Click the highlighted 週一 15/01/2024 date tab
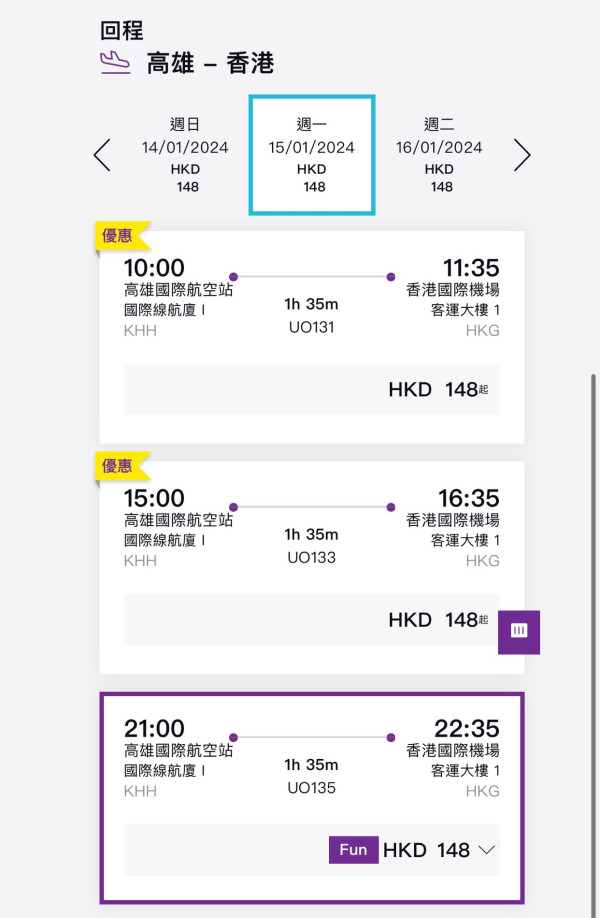 click(312, 155)
